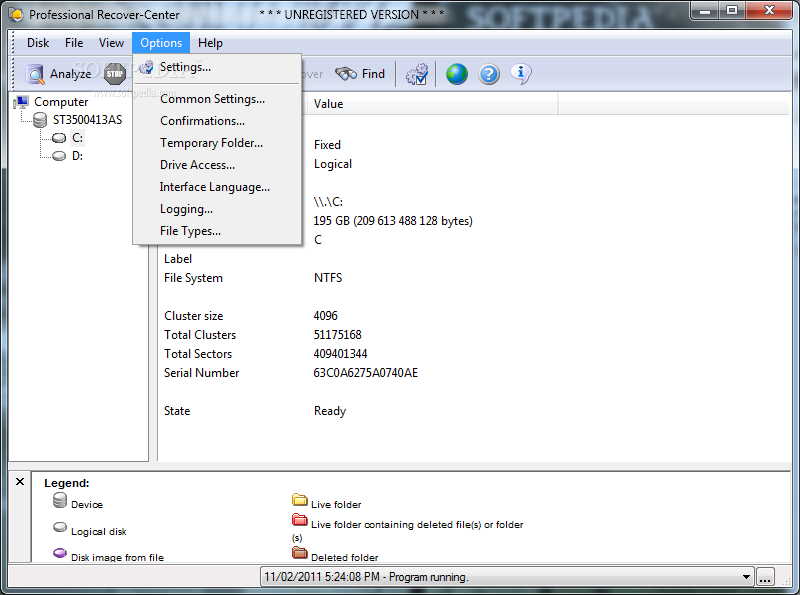The height and width of the screenshot is (595, 800).
Task: Select Drive Access... menu entry
Action: coord(217,165)
